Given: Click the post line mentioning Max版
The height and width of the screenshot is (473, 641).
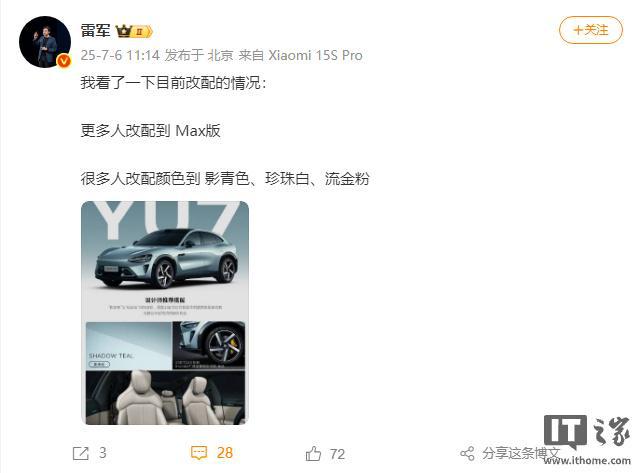Looking at the screenshot, I should 150,131.
